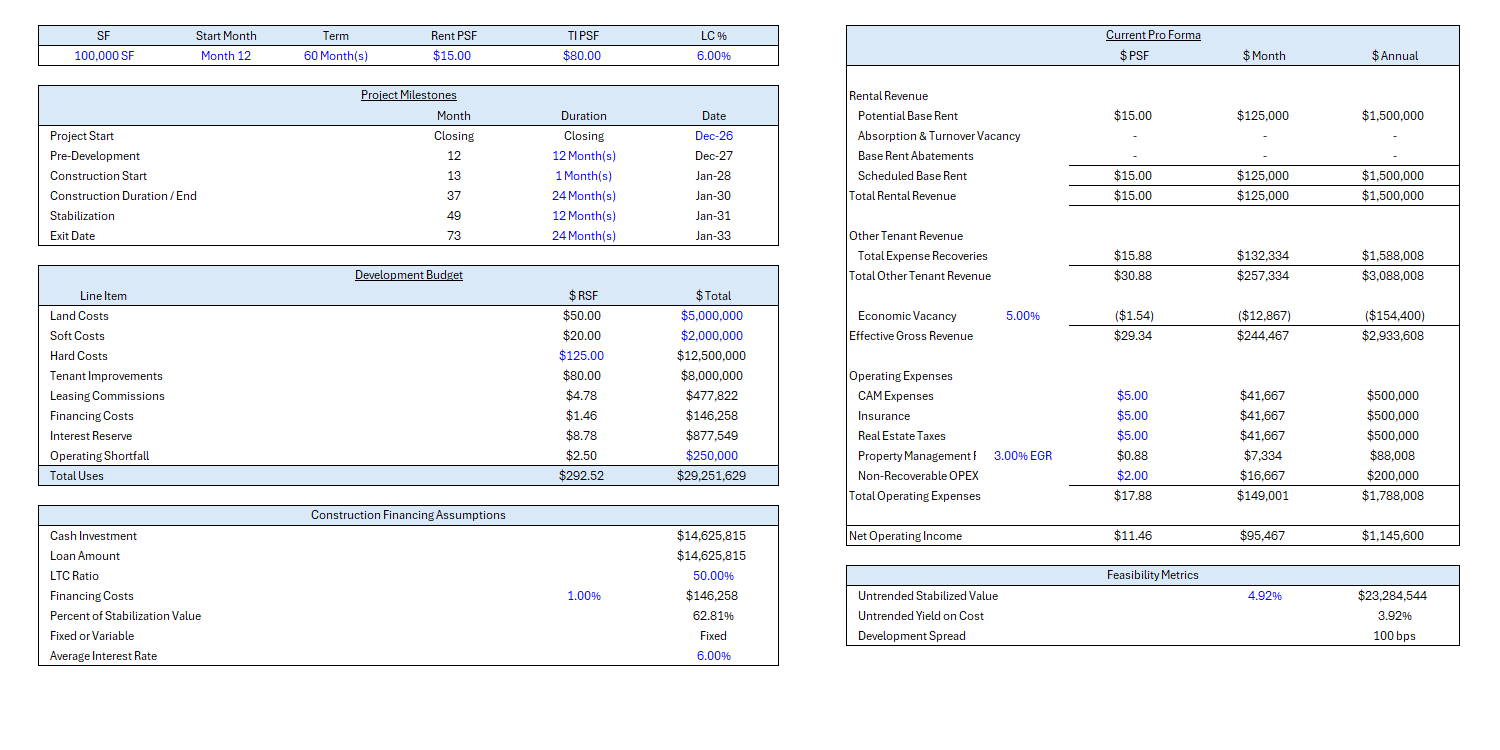Screen dimensions: 1500x750
Task: Select the $23,284,544 stabilized value
Action: (1392, 596)
